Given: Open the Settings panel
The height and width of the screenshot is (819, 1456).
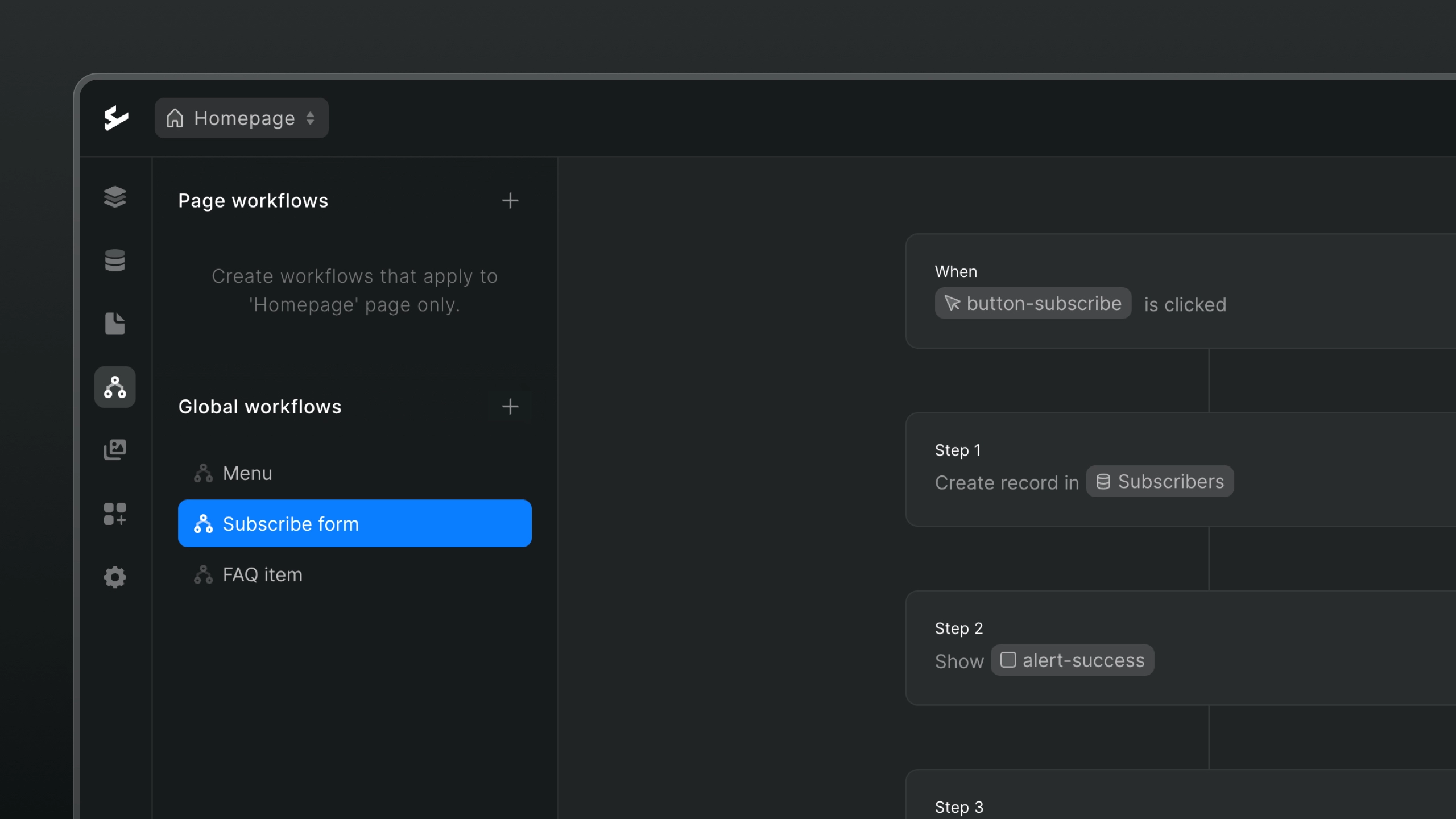Looking at the screenshot, I should pyautogui.click(x=115, y=577).
